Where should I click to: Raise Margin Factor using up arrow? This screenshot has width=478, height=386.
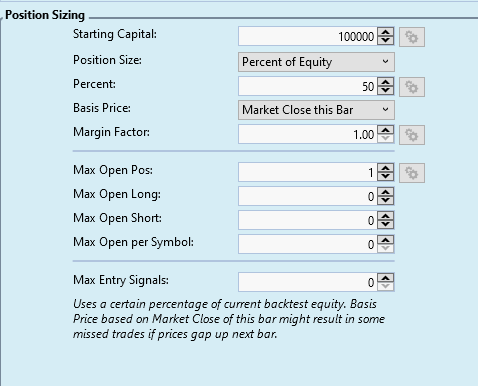(x=386, y=131)
